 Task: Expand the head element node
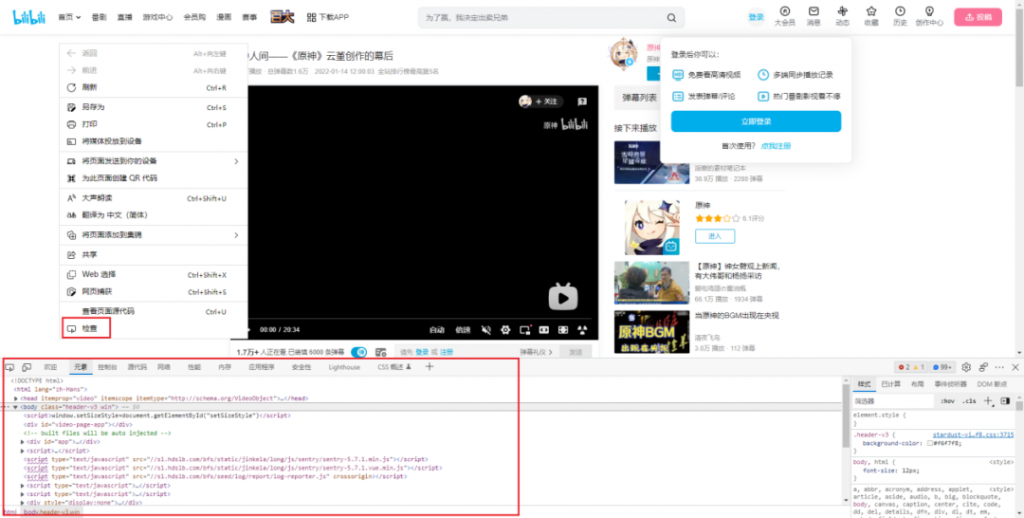(x=16, y=398)
